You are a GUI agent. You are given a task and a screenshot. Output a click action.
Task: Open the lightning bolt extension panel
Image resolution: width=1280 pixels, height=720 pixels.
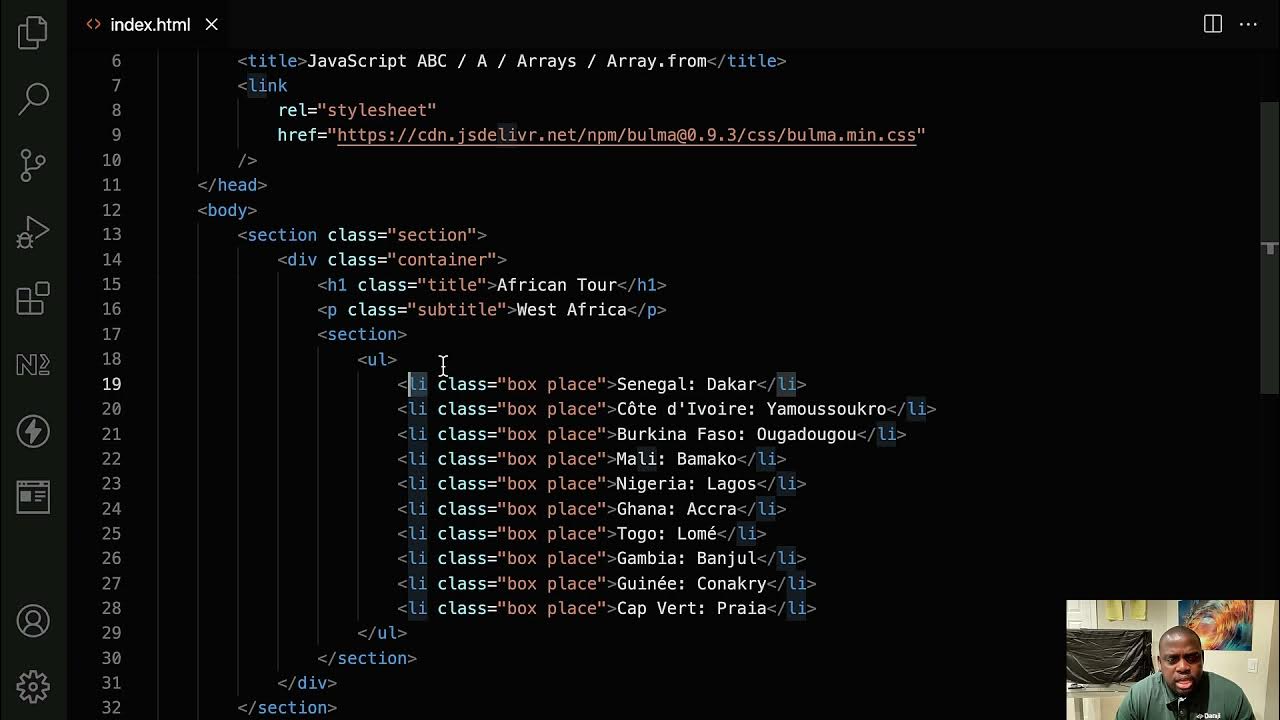(x=33, y=431)
